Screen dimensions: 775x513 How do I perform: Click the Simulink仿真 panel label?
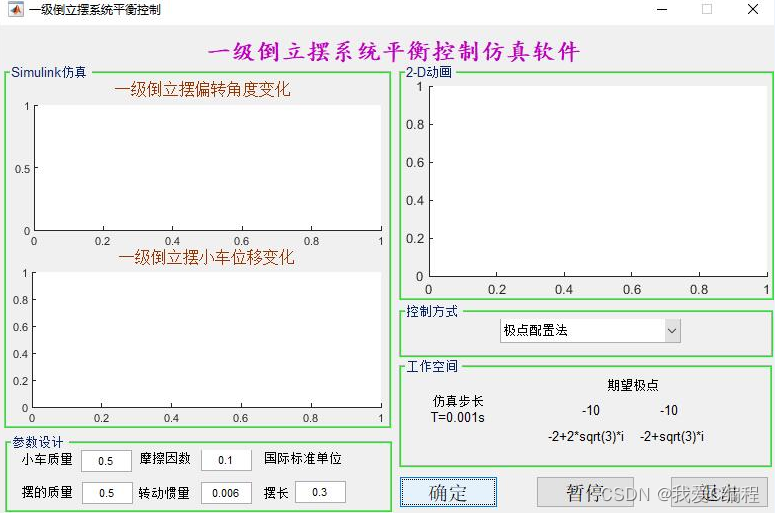tap(49, 73)
